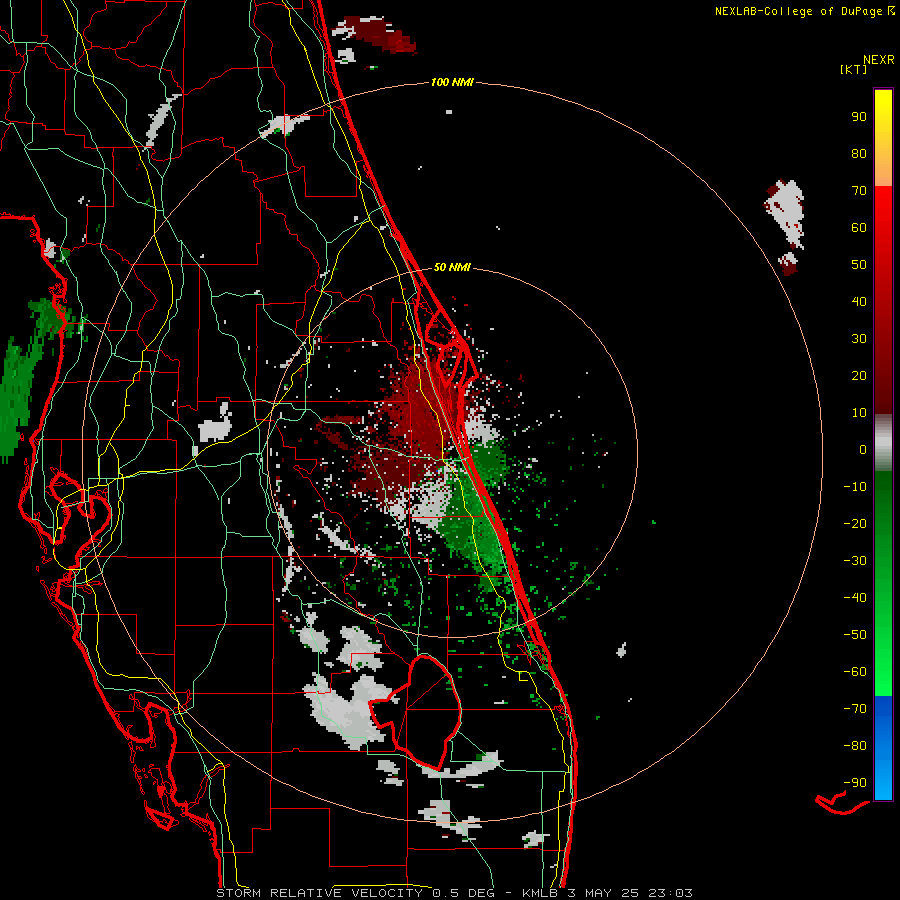Click the [KT] units label
Viewport: 900px width, 900px height.
click(853, 69)
